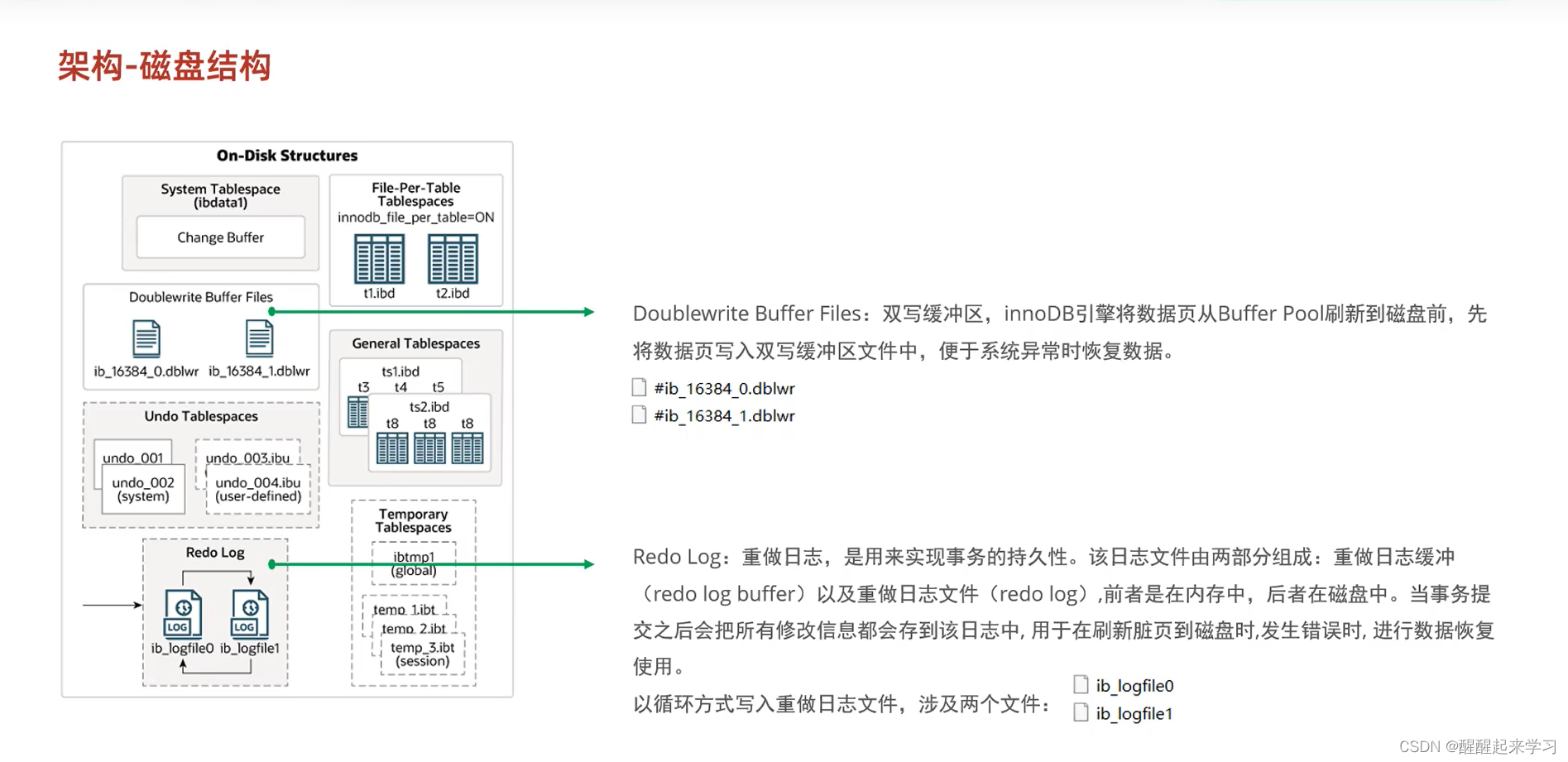Click the file icon beside ib_logfile0 text
Viewport: 1568px width, 762px height.
(1081, 683)
